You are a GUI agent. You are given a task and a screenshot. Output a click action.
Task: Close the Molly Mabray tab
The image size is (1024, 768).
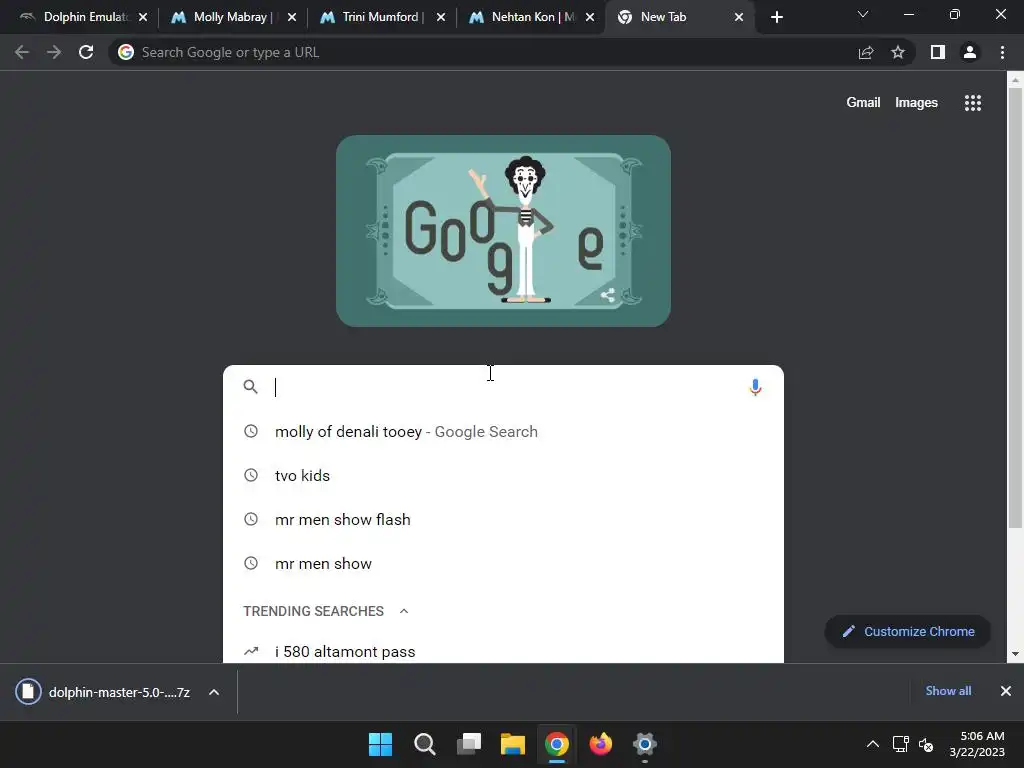[292, 17]
